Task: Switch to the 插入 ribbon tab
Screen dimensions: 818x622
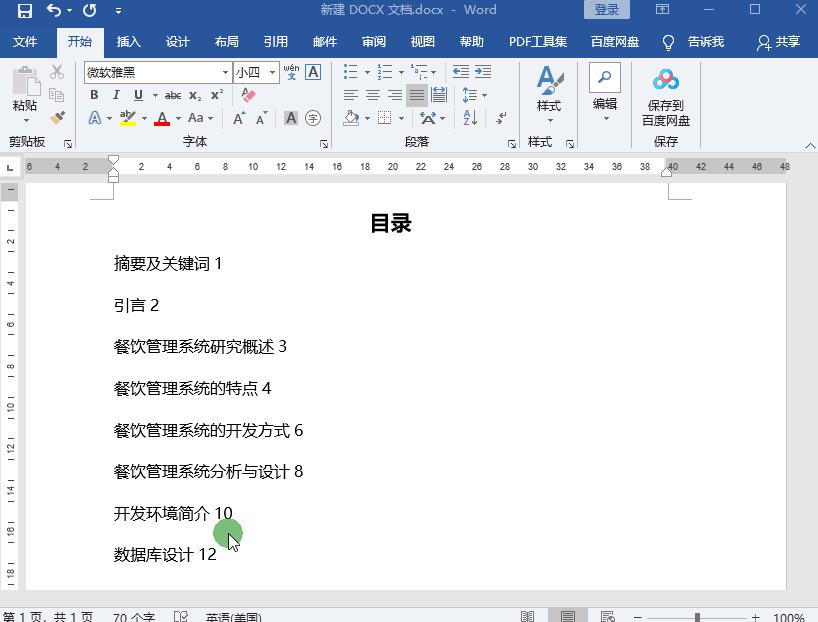Action: tap(128, 42)
